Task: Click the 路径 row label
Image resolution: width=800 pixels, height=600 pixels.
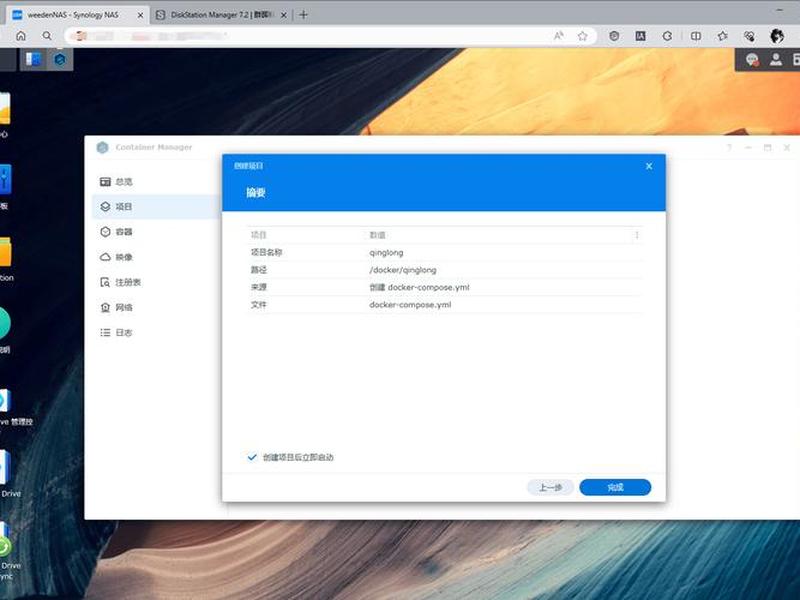Action: 259,270
